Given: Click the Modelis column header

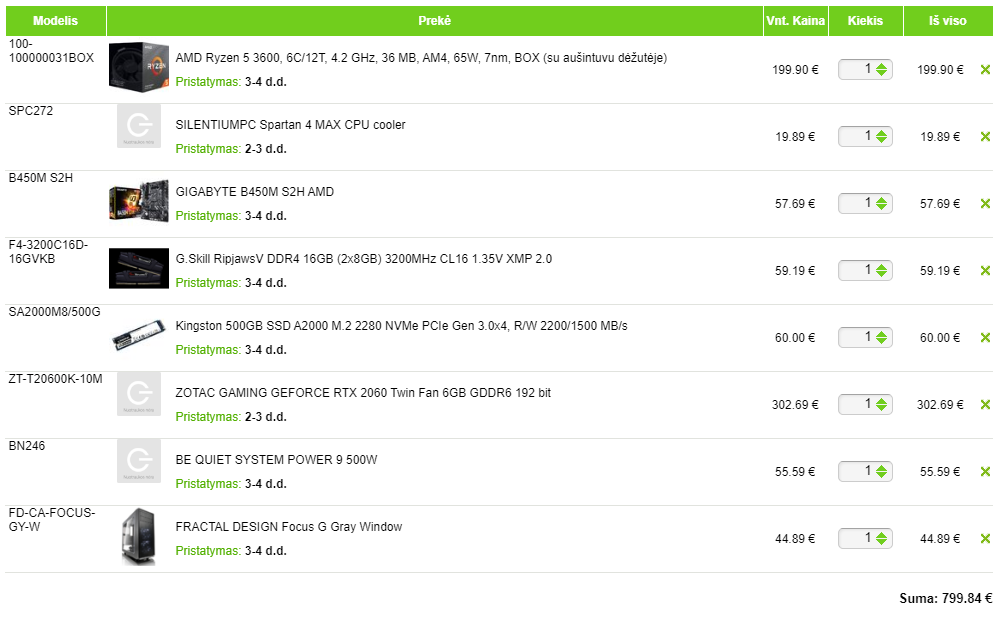Looking at the screenshot, I should (55, 21).
